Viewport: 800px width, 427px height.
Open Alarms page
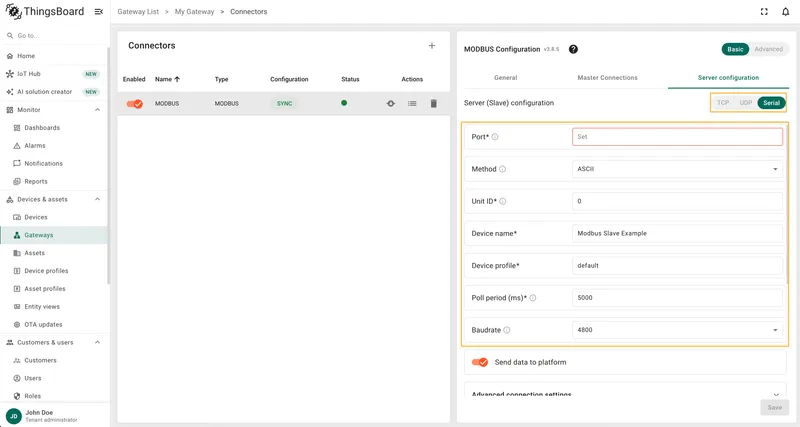pyautogui.click(x=54, y=145)
